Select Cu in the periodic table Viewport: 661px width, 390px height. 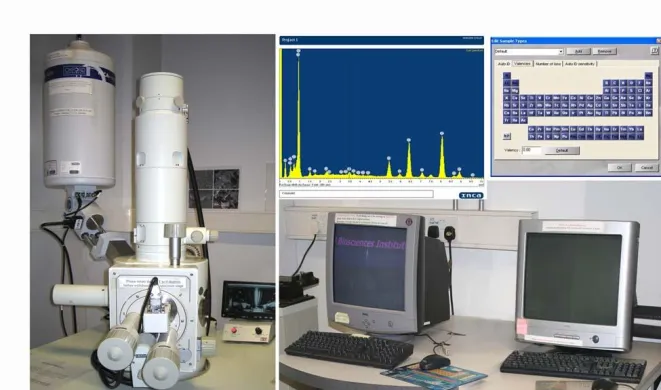[x=590, y=98]
